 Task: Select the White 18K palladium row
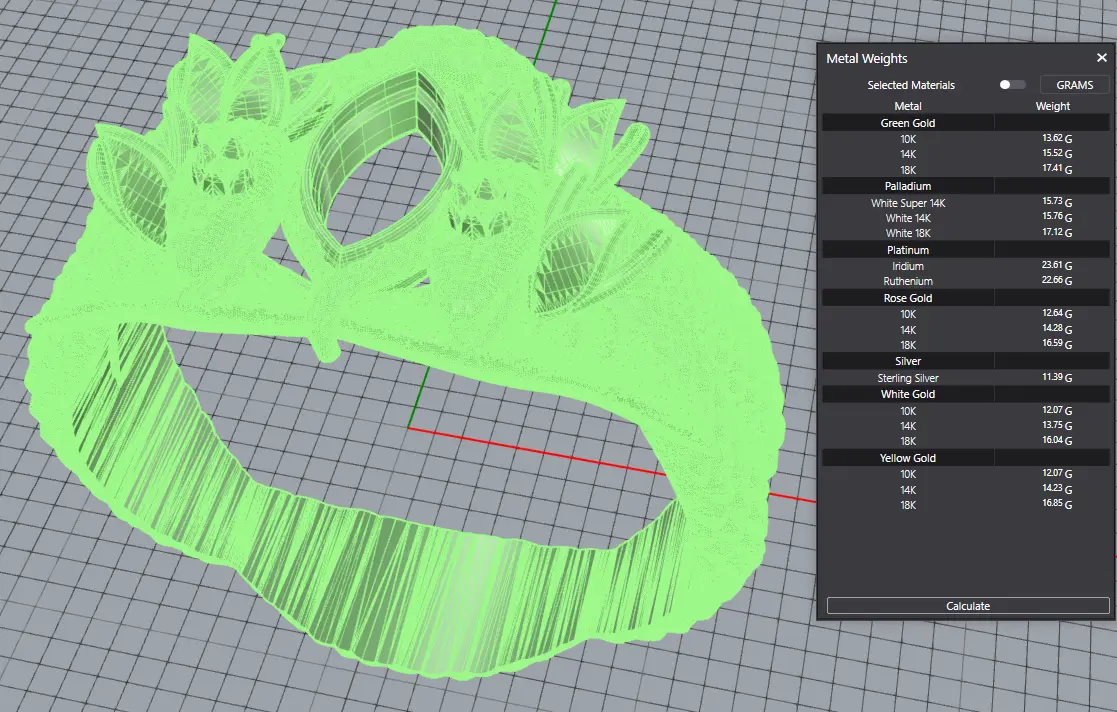click(x=966, y=233)
